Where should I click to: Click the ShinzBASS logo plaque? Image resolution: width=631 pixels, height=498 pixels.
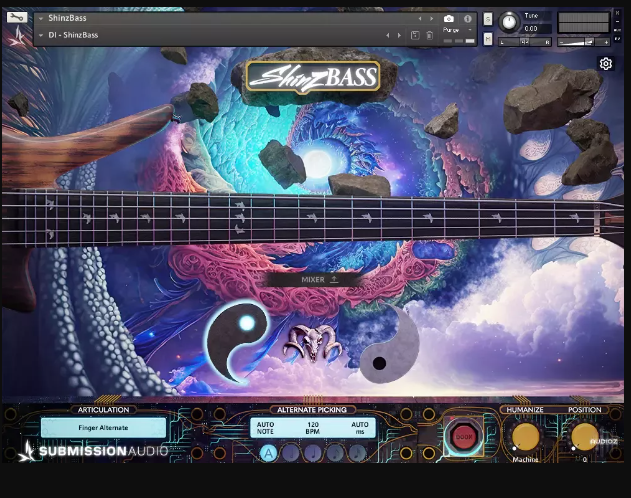[313, 77]
